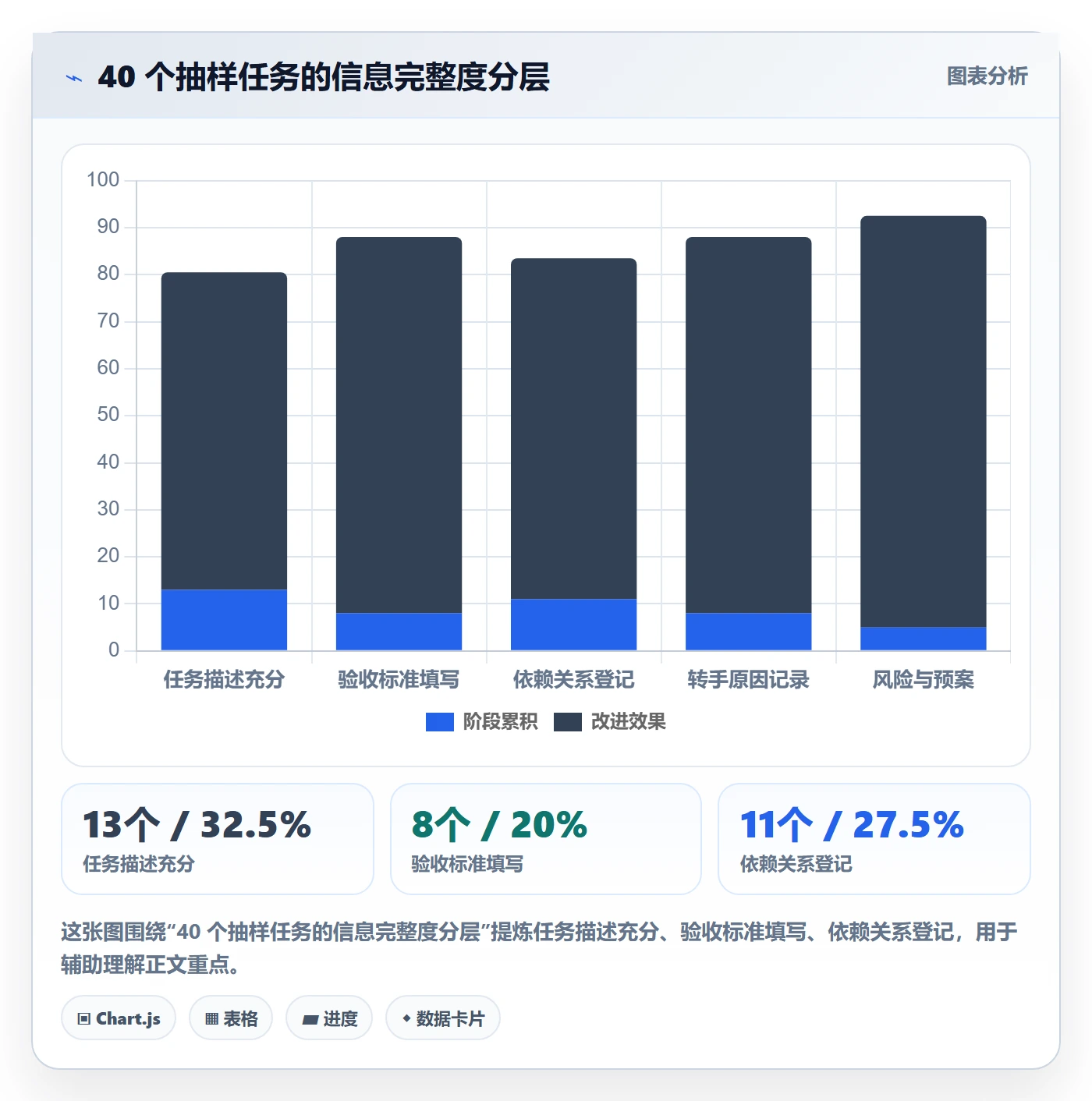1092x1101 pixels.
Task: Click the dark 改进效果 legend color box
Action: tap(568, 722)
